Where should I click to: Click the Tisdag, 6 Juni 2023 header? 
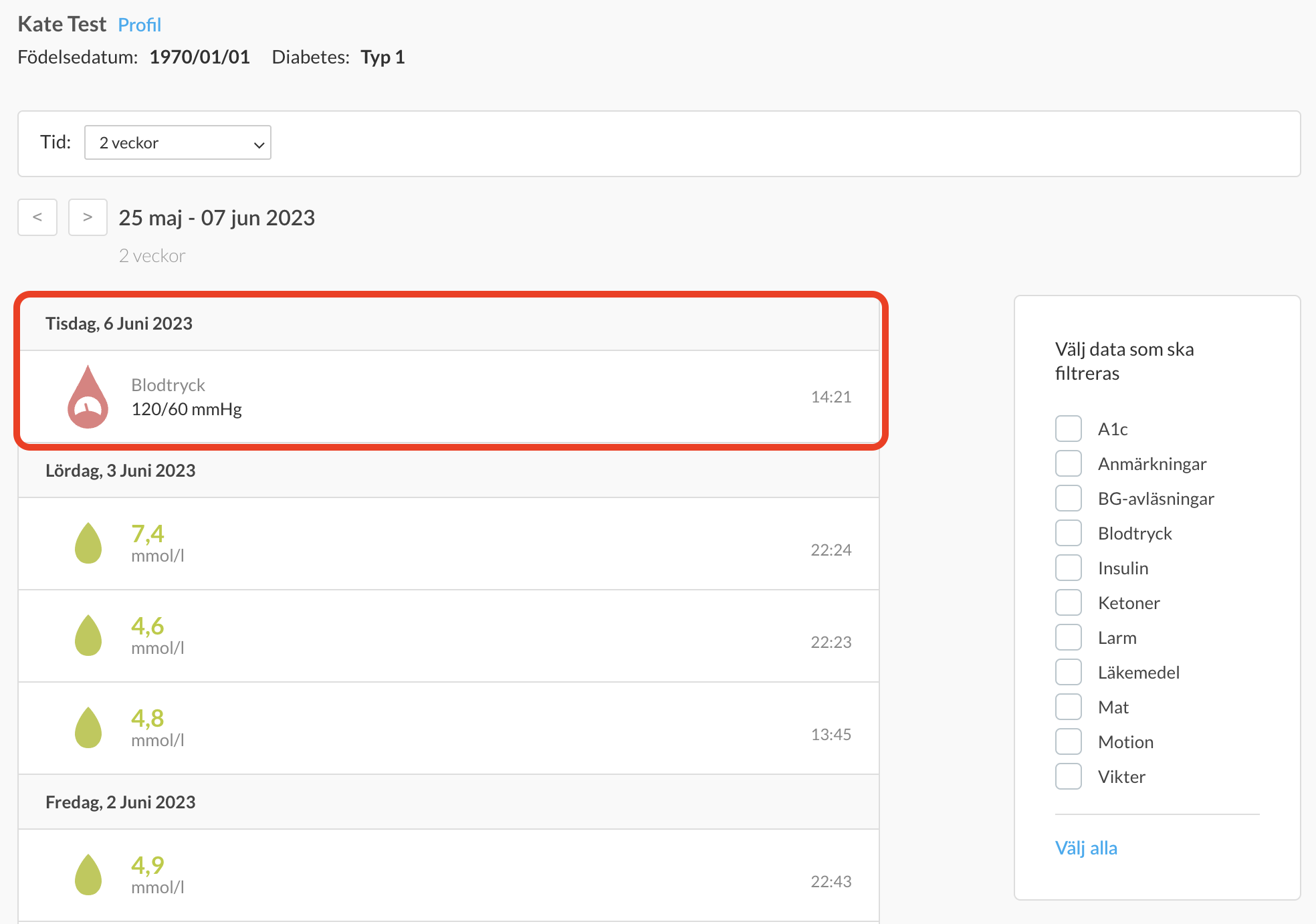point(119,324)
